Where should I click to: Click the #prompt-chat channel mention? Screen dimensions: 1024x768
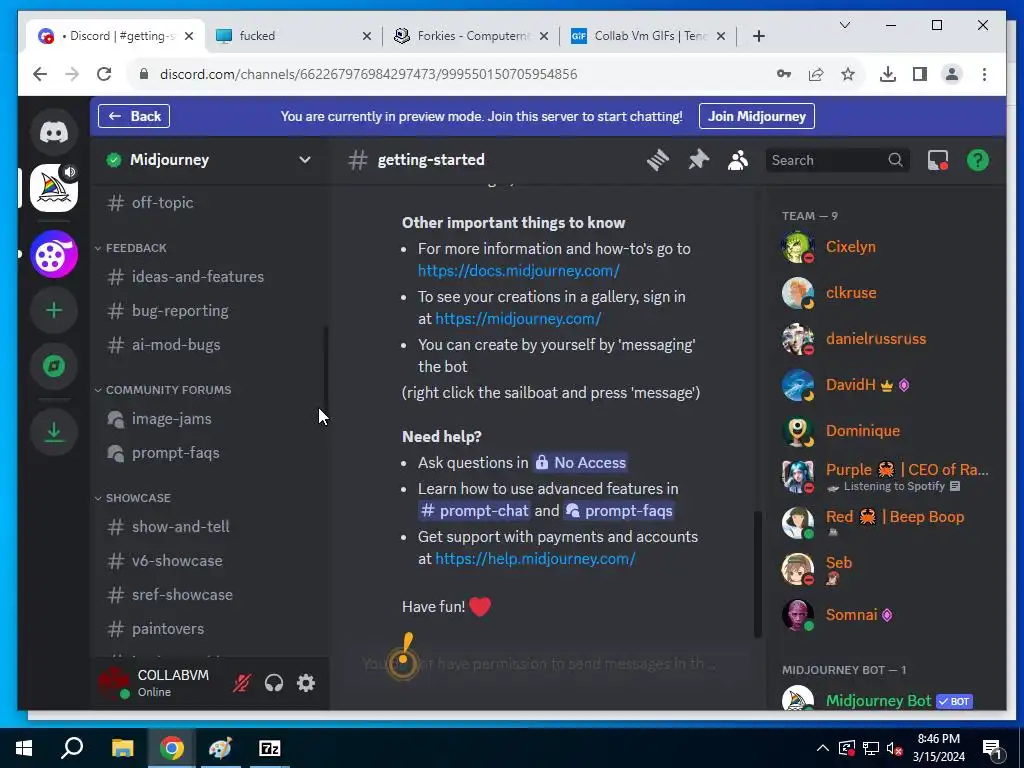(474, 511)
